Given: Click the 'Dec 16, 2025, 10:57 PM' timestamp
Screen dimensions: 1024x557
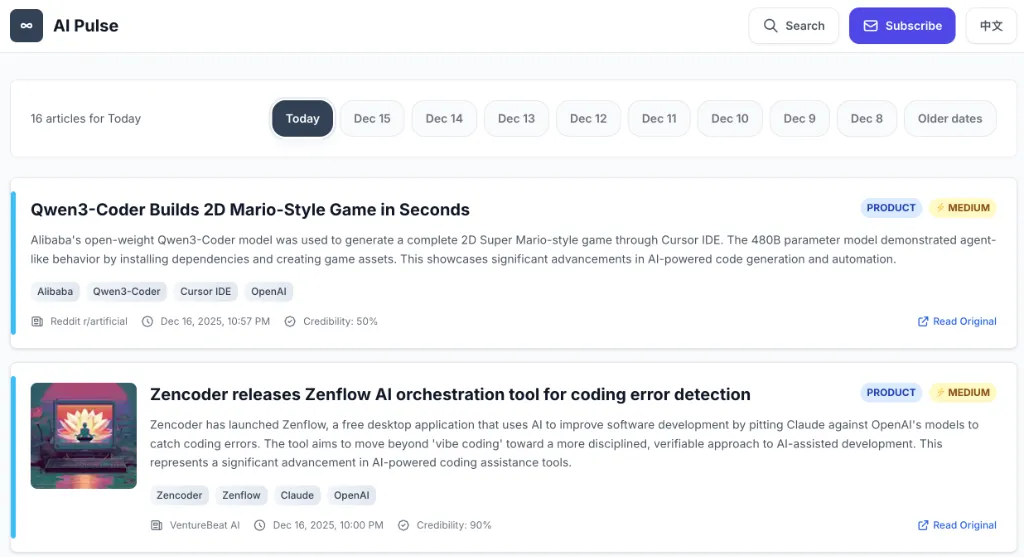Looking at the screenshot, I should point(215,321).
